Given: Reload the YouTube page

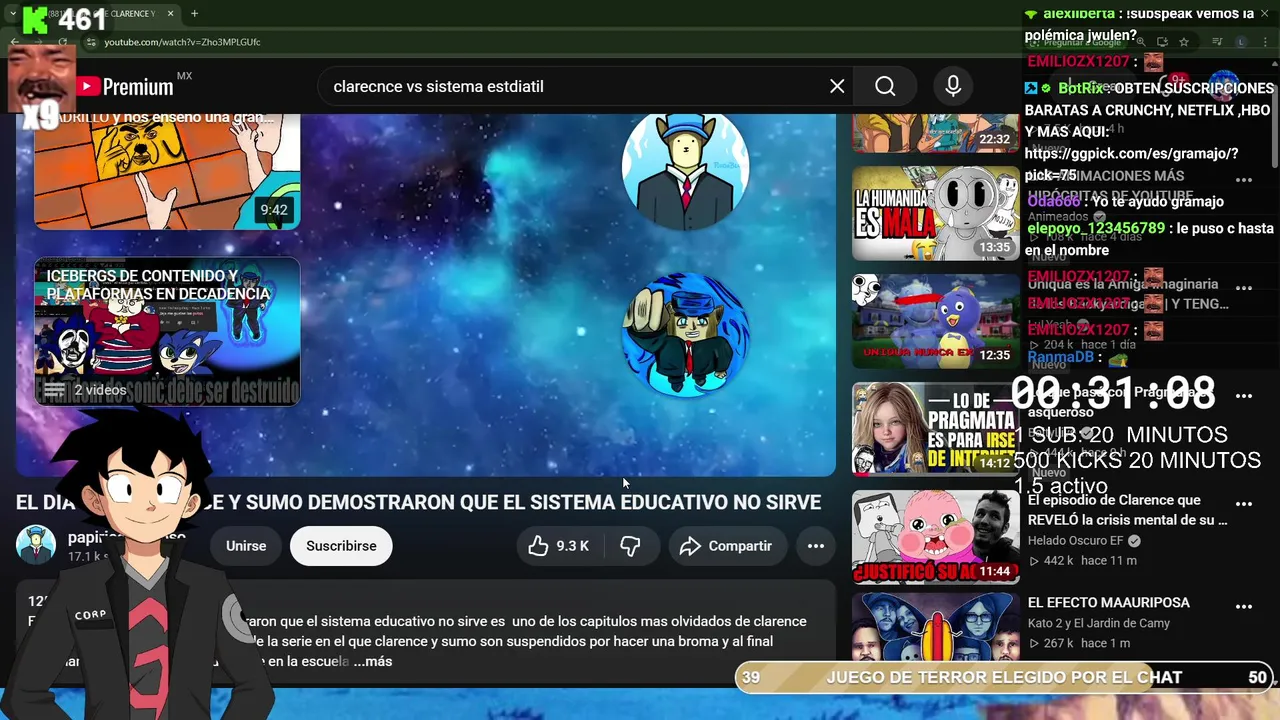Looking at the screenshot, I should [x=62, y=42].
